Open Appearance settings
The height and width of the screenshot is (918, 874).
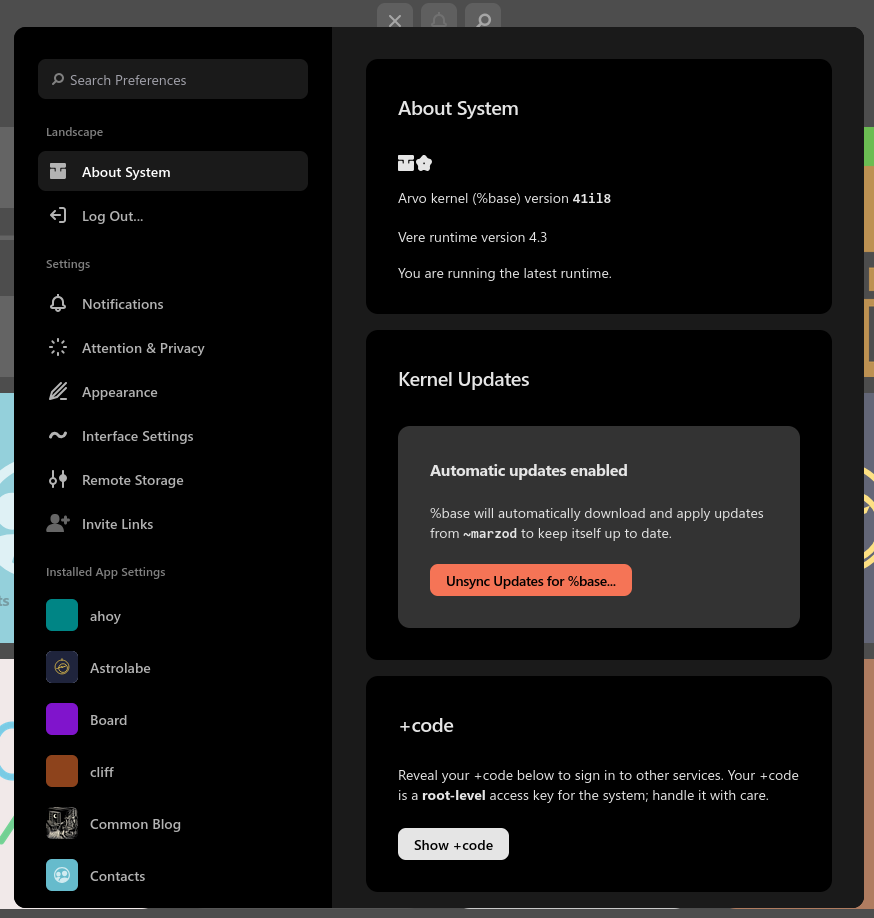(173, 391)
